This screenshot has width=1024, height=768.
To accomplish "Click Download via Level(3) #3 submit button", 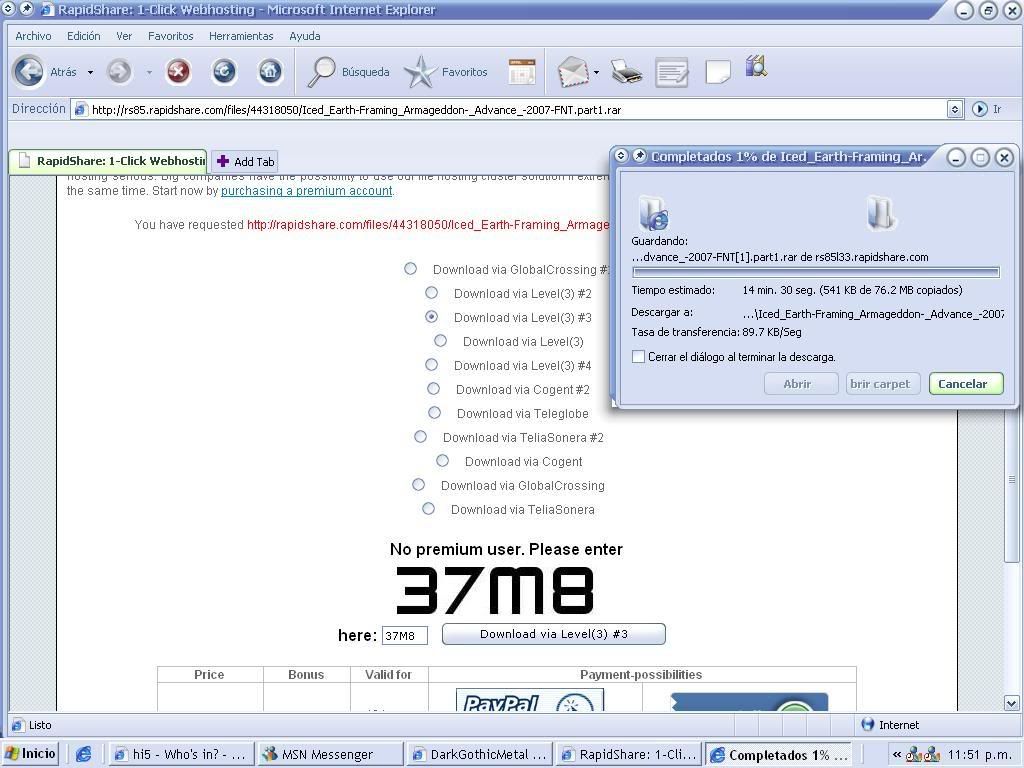I will pos(554,634).
